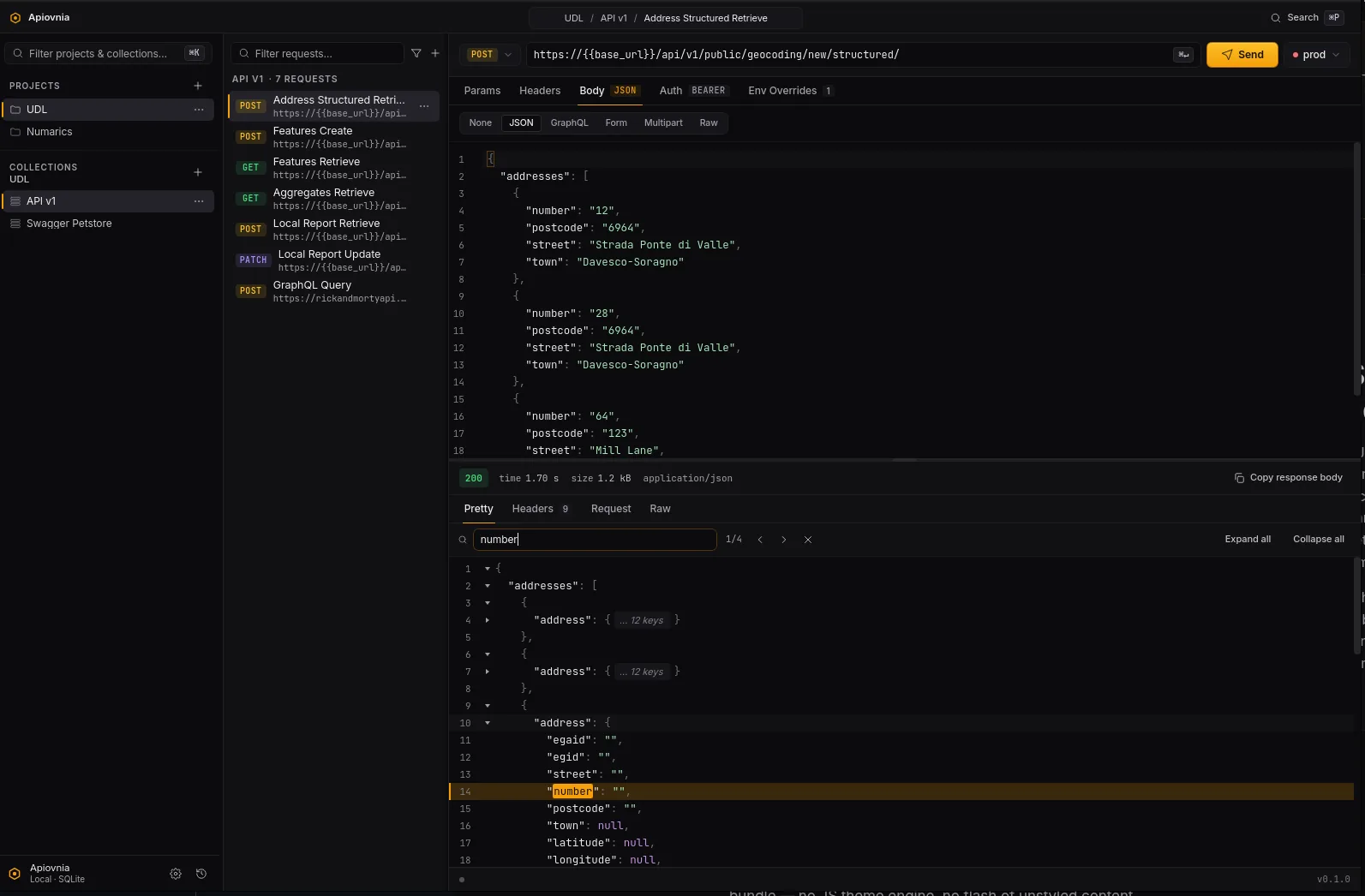Viewport: 1365px width, 896px height.
Task: Open the response Raw tab
Action: 660,509
